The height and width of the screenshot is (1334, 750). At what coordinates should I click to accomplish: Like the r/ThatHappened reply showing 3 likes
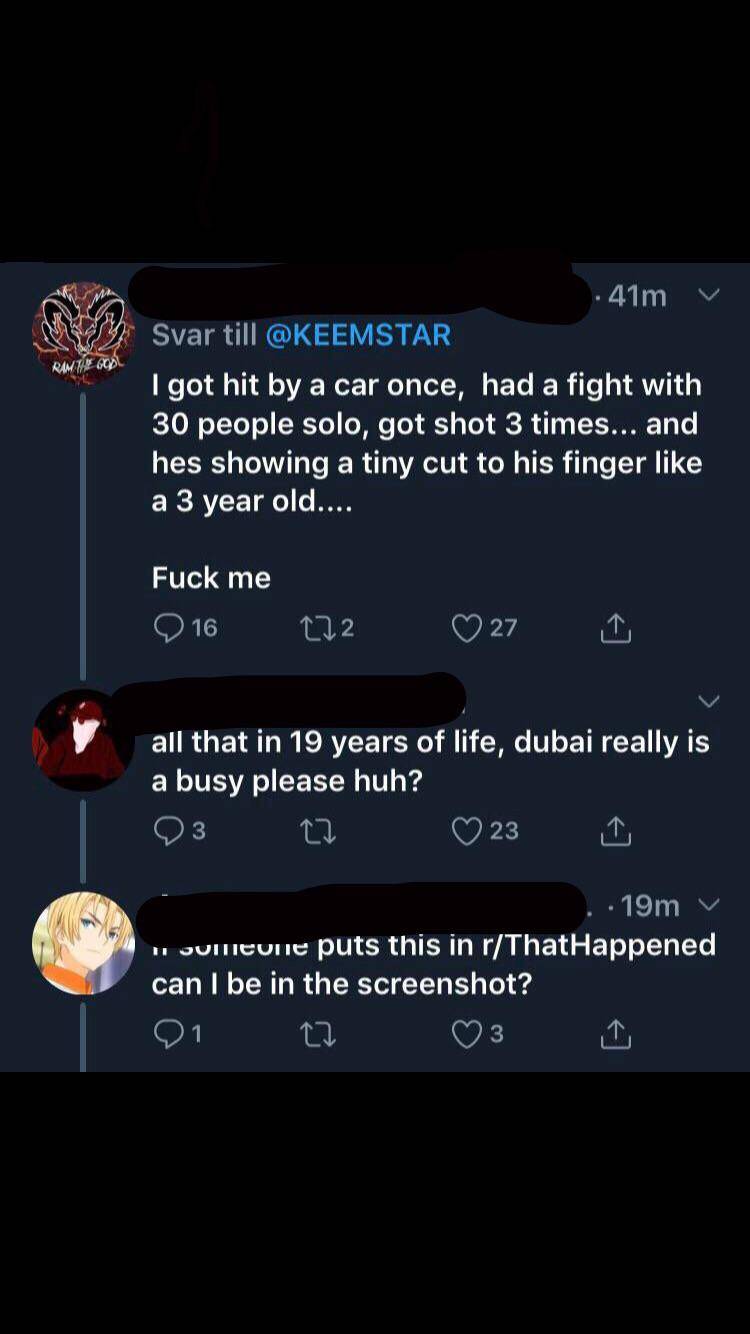(x=466, y=1033)
